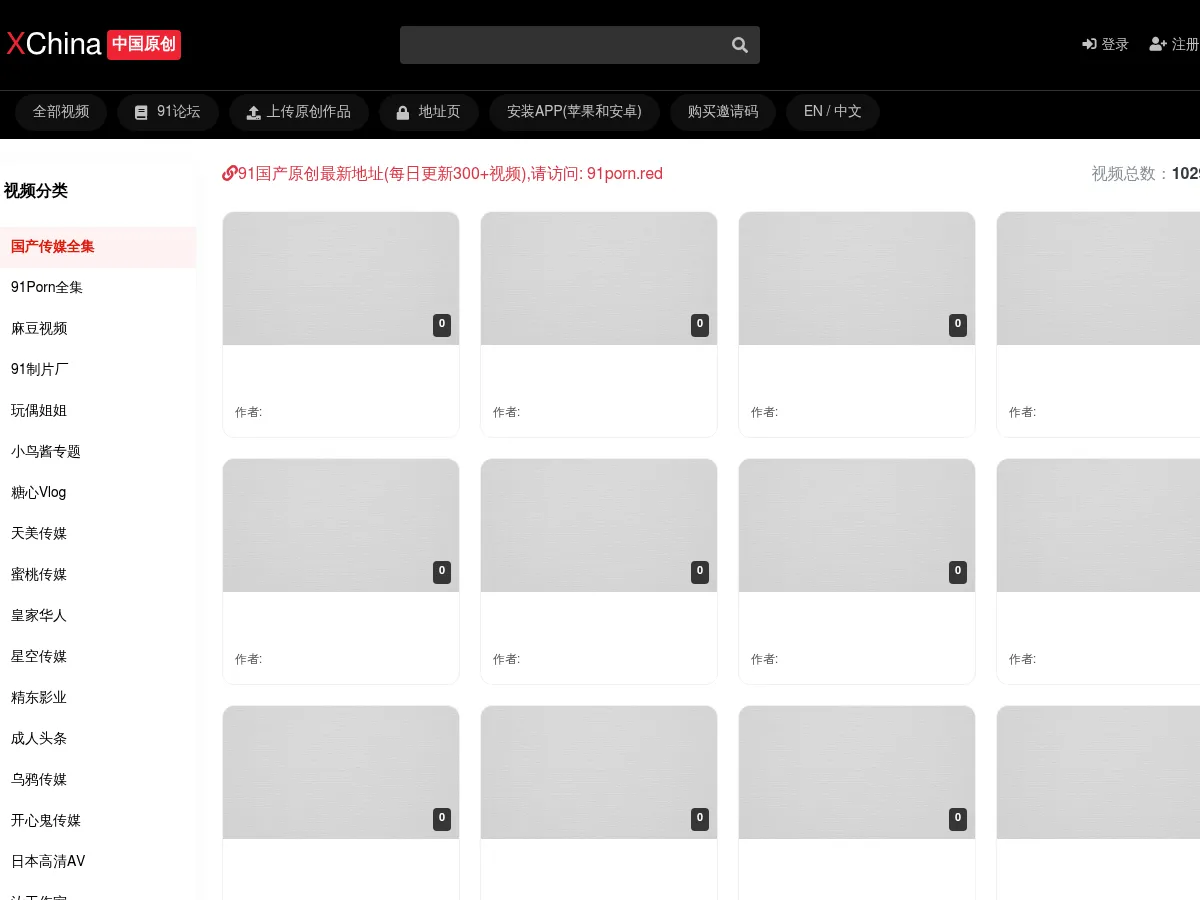Click the 视频分类 sidebar heading
1200x900 pixels.
point(36,191)
